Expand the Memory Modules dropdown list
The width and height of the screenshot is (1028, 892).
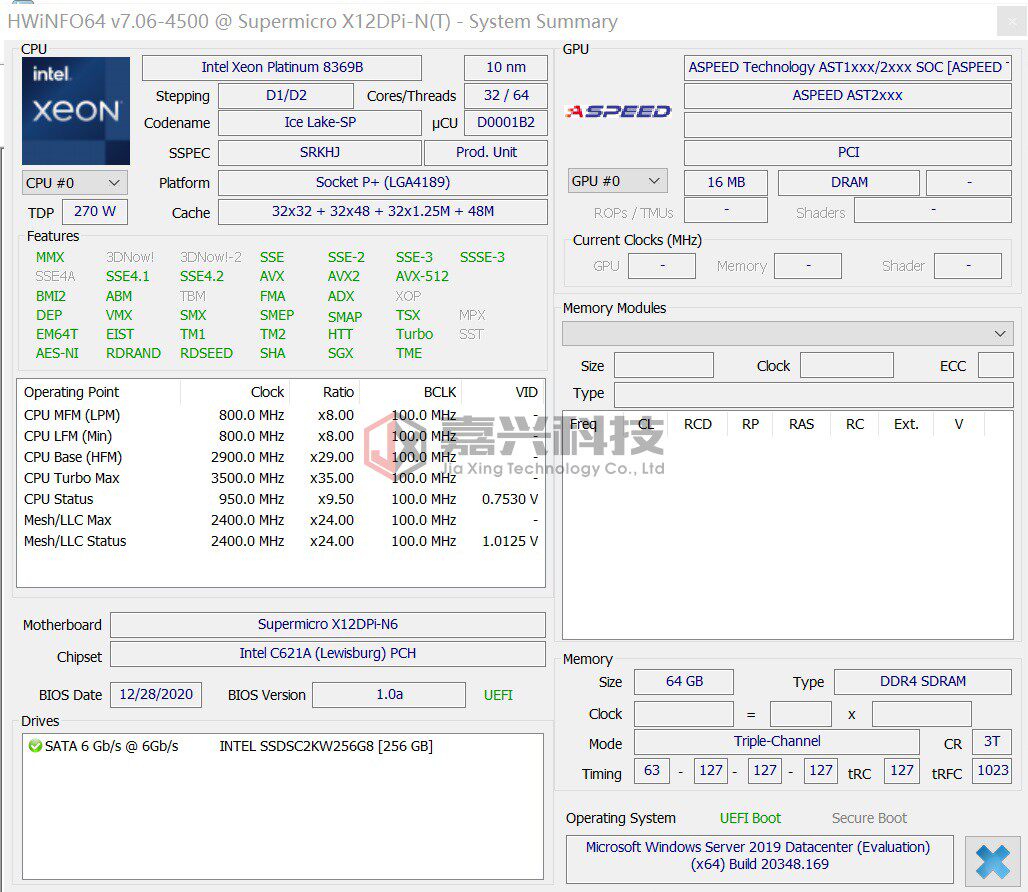coord(787,334)
